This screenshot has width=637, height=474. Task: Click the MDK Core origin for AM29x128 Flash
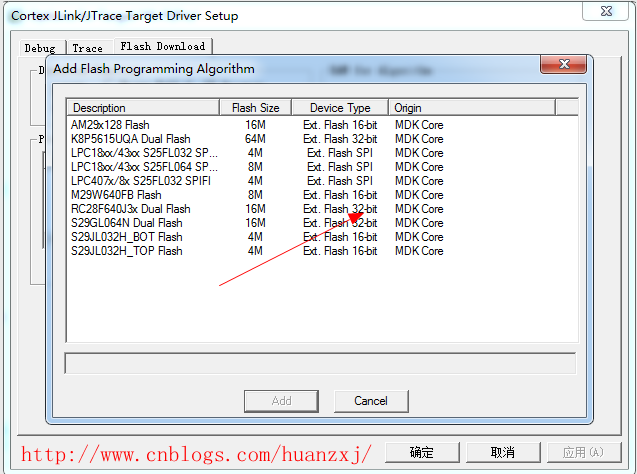click(419, 125)
